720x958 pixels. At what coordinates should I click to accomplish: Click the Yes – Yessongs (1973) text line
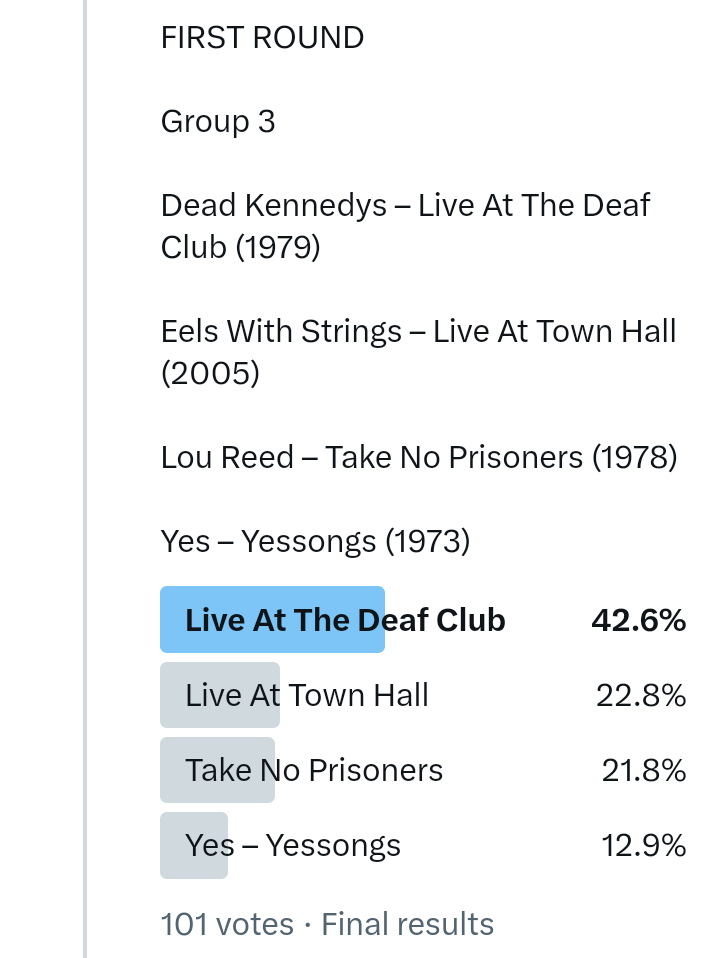tap(315, 542)
